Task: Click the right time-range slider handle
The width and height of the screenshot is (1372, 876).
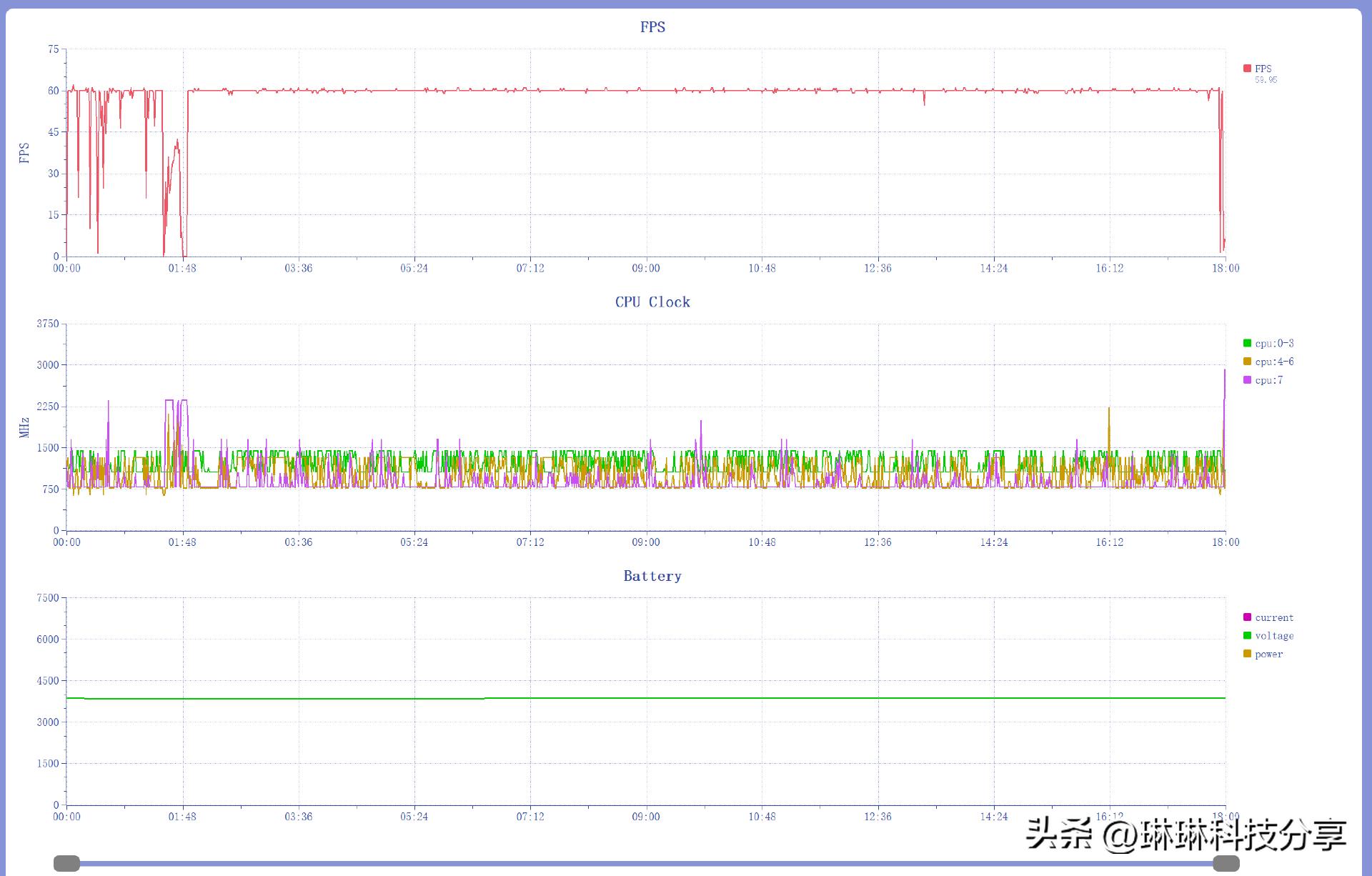Action: click(1226, 863)
